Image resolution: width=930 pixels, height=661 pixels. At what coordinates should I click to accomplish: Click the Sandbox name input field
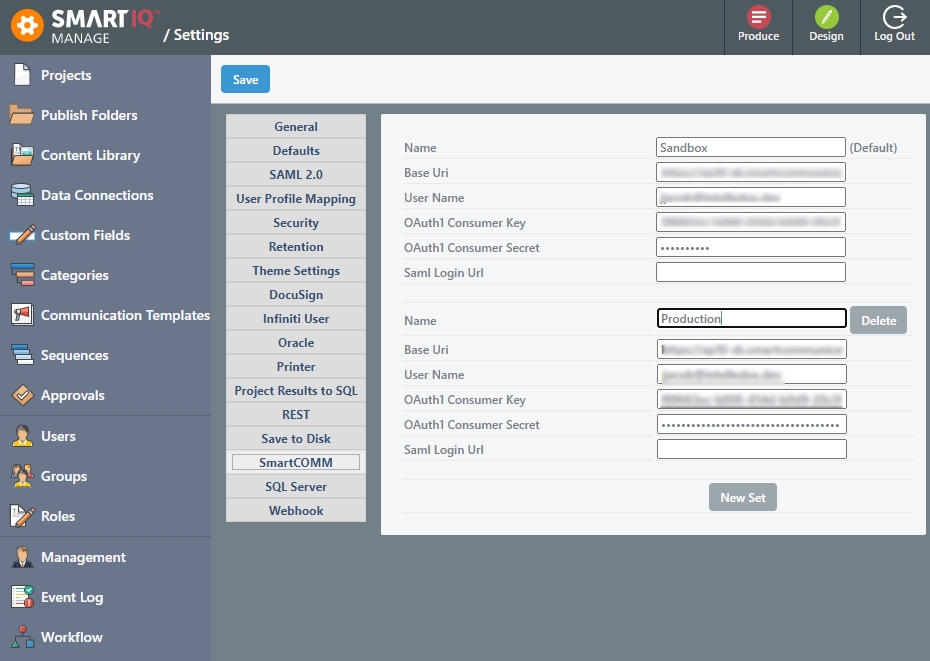pos(750,147)
